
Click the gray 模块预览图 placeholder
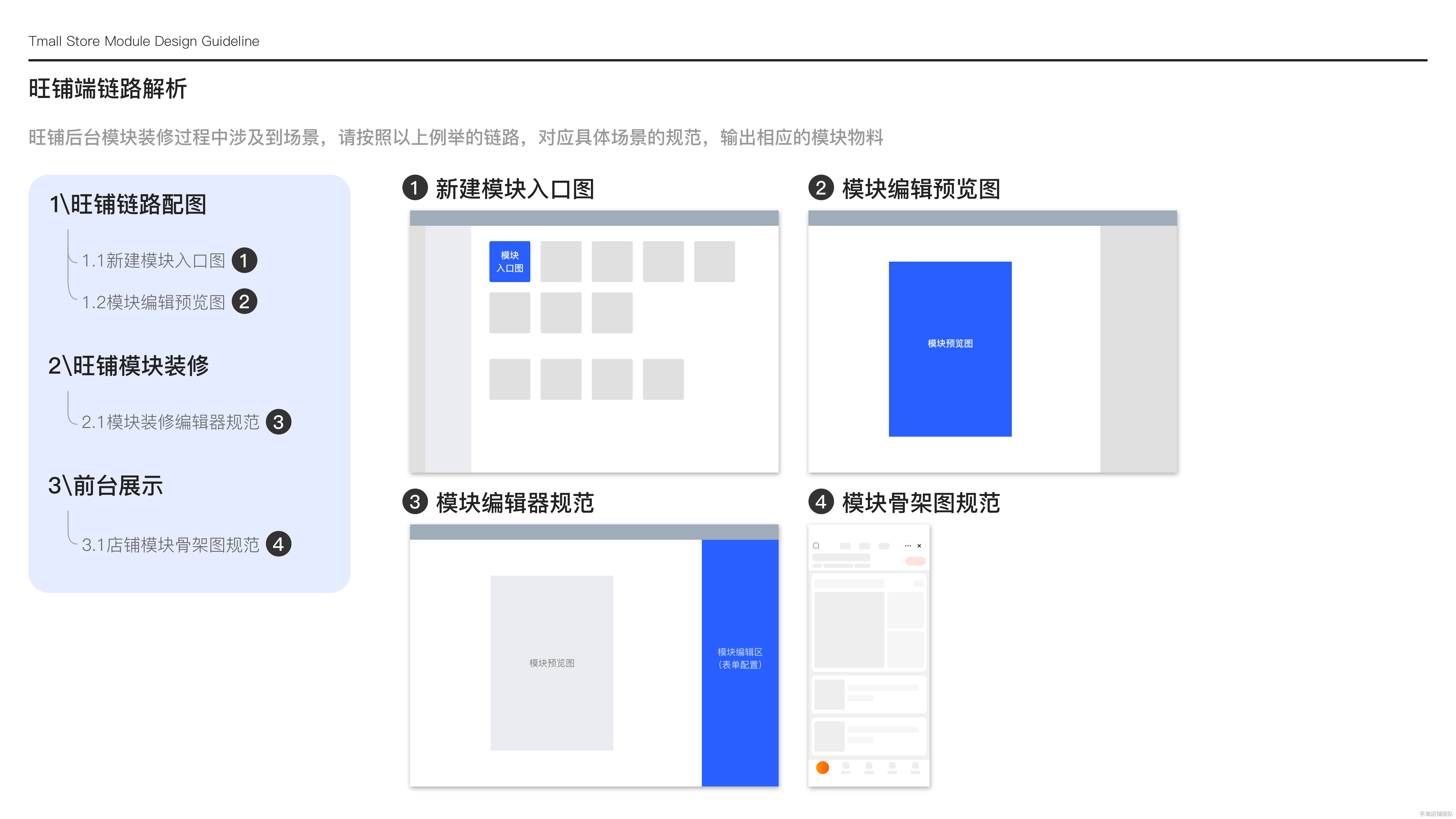coord(551,662)
